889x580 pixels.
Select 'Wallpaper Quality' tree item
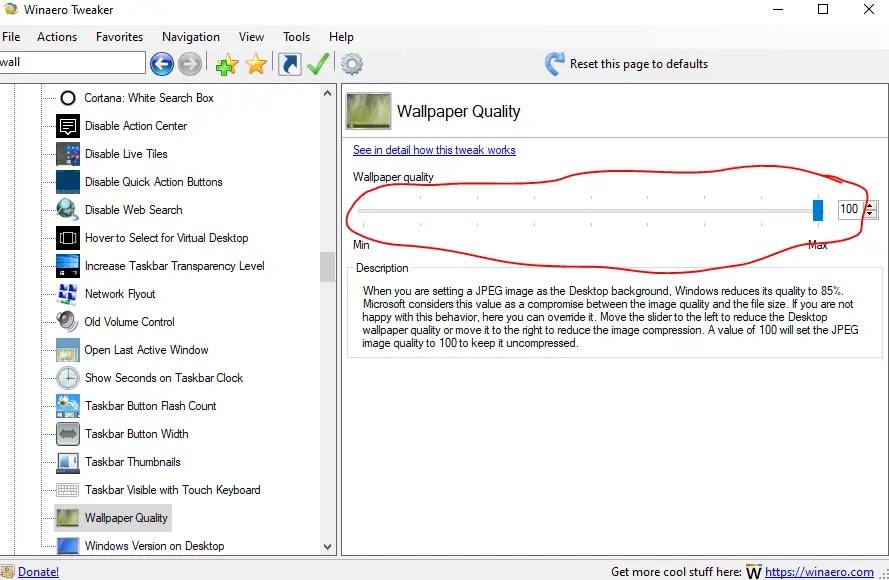point(112,518)
